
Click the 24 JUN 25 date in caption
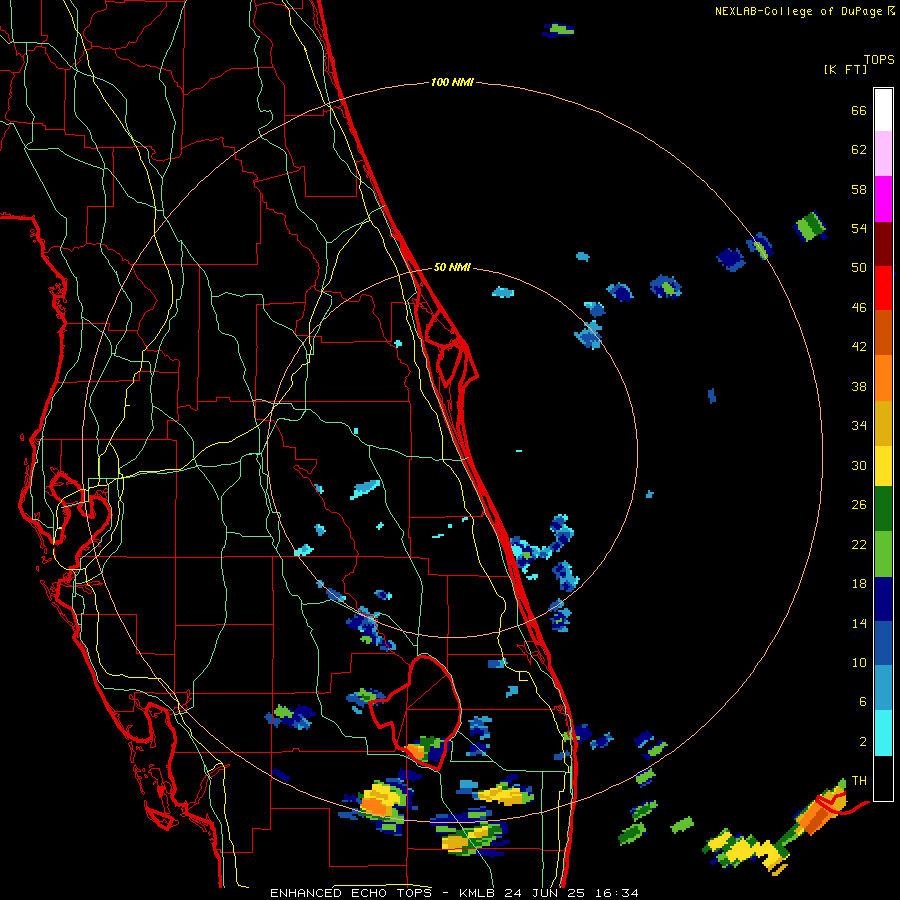[544, 893]
